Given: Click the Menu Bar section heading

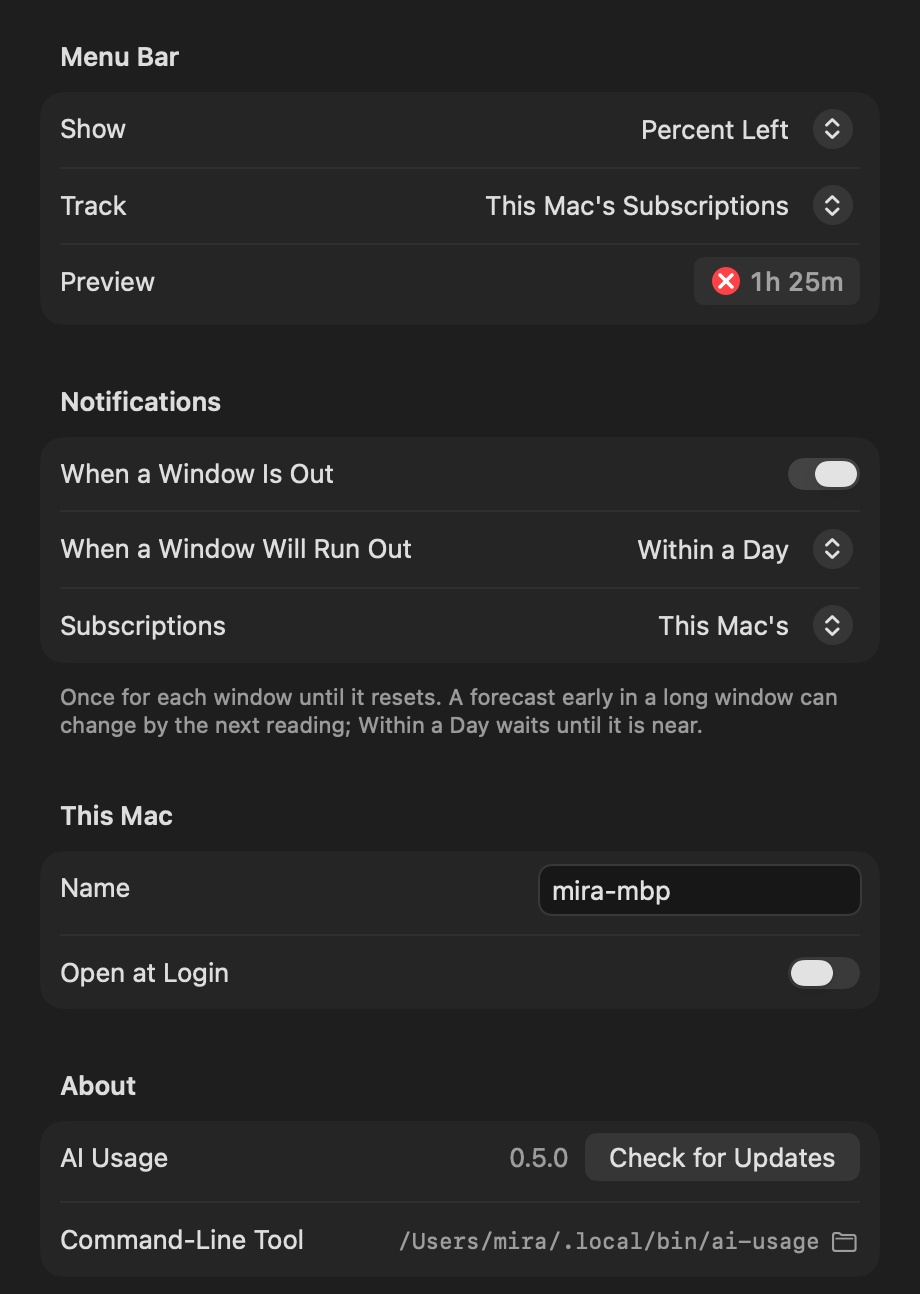Looking at the screenshot, I should click(120, 57).
